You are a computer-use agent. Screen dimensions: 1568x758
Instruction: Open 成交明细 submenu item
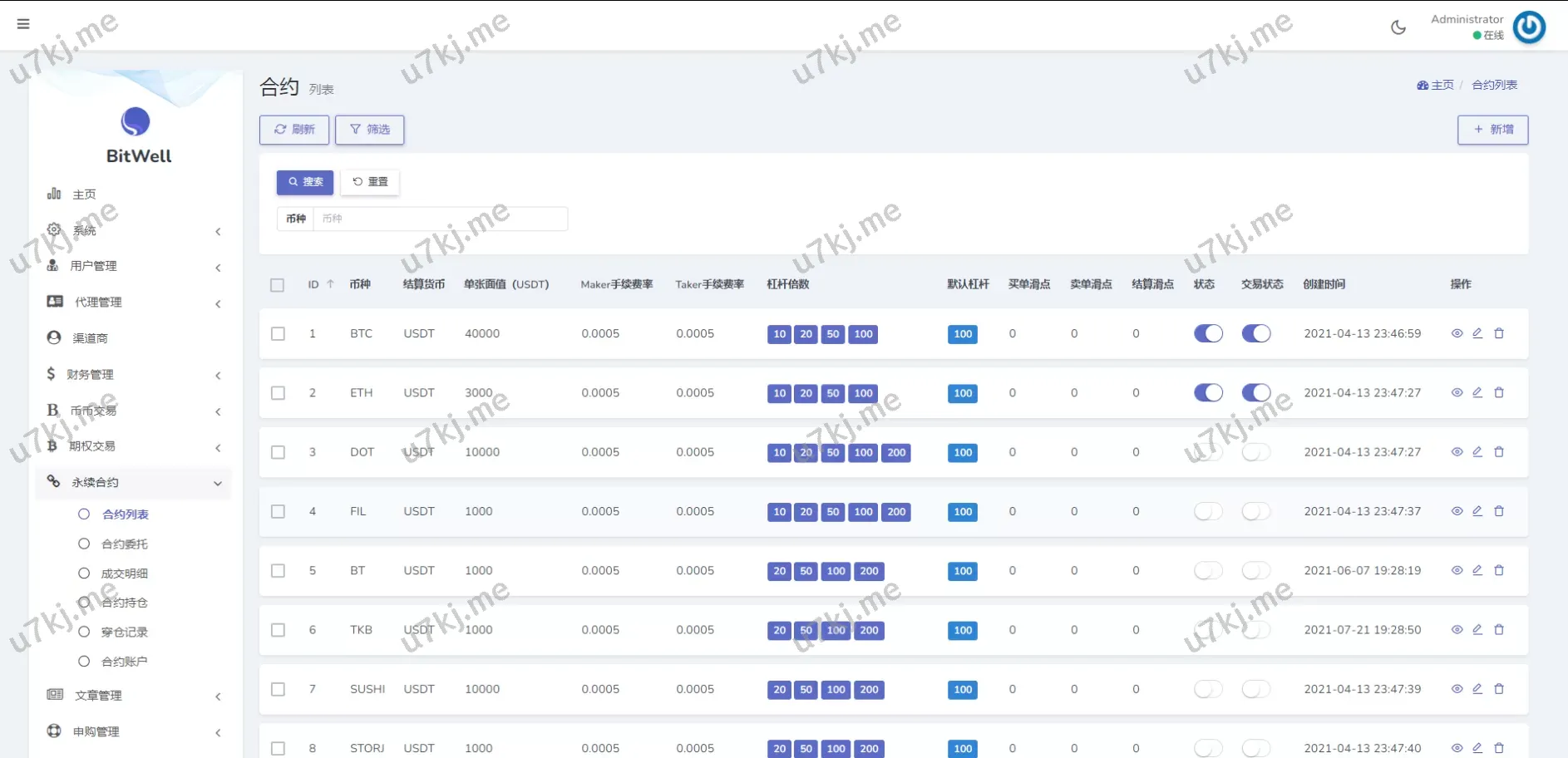click(x=125, y=573)
